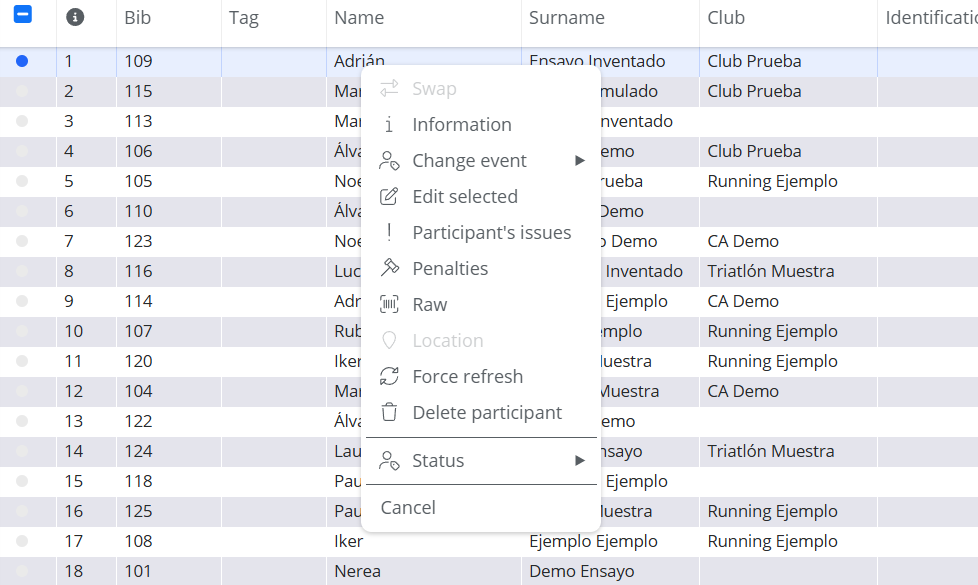Viewport: 978px width, 585px height.
Task: Click the Edit selected pencil icon
Action: tap(389, 196)
